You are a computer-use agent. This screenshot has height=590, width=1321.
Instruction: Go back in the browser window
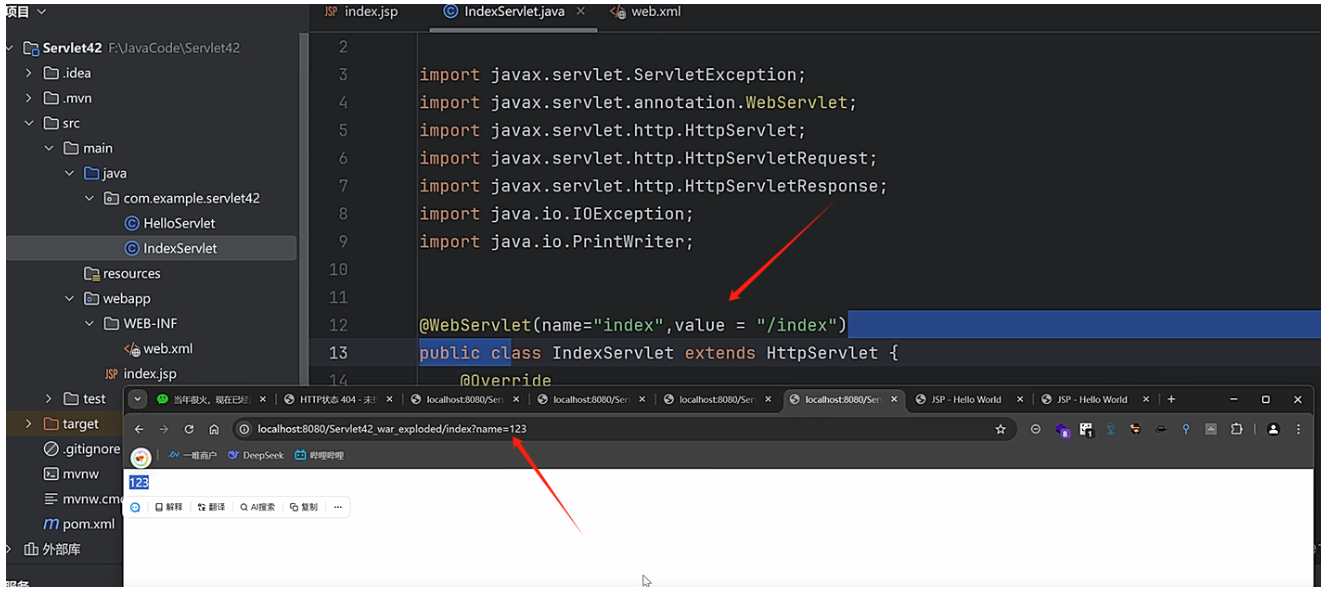(139, 429)
